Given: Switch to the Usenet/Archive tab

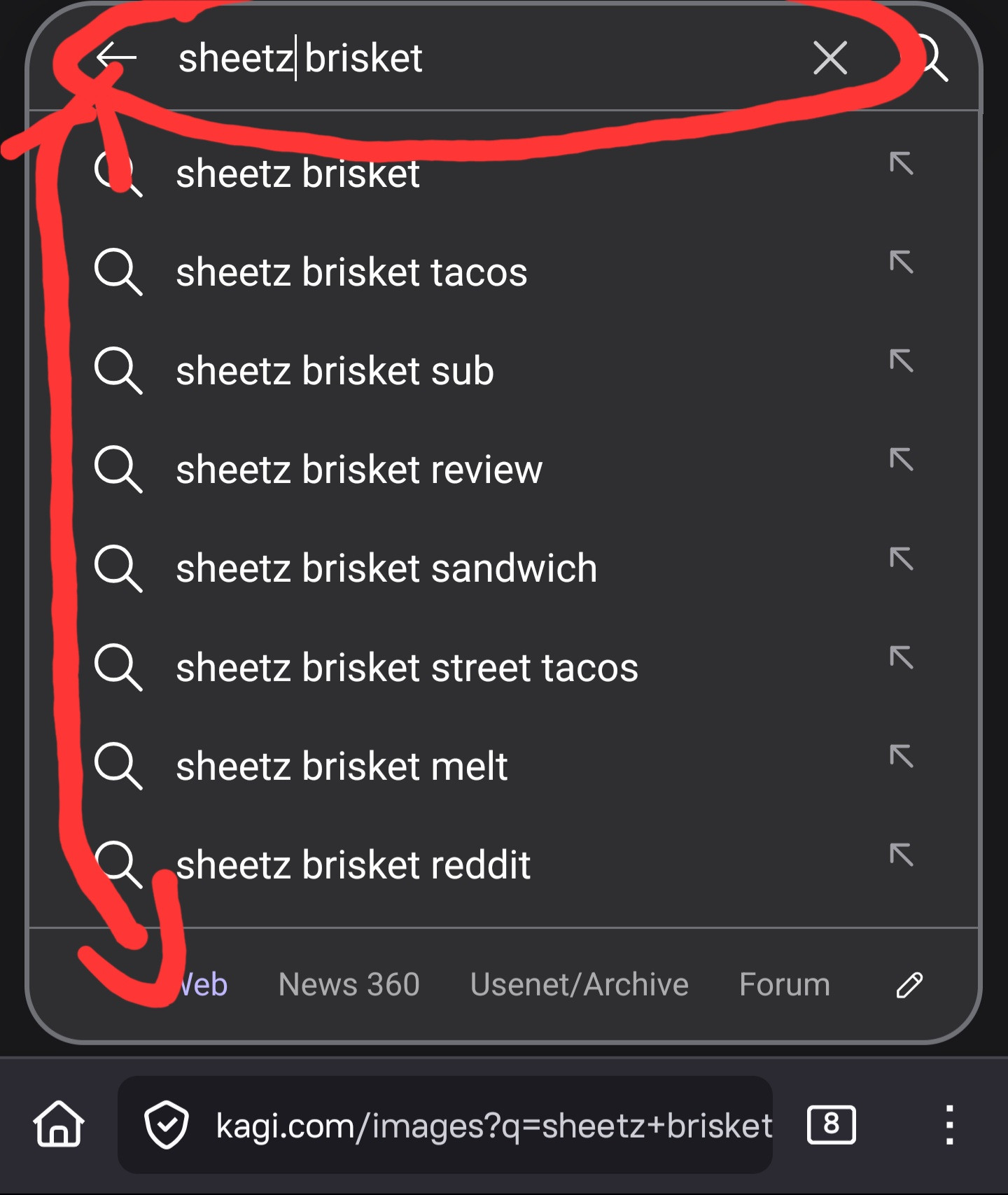Looking at the screenshot, I should (x=579, y=985).
